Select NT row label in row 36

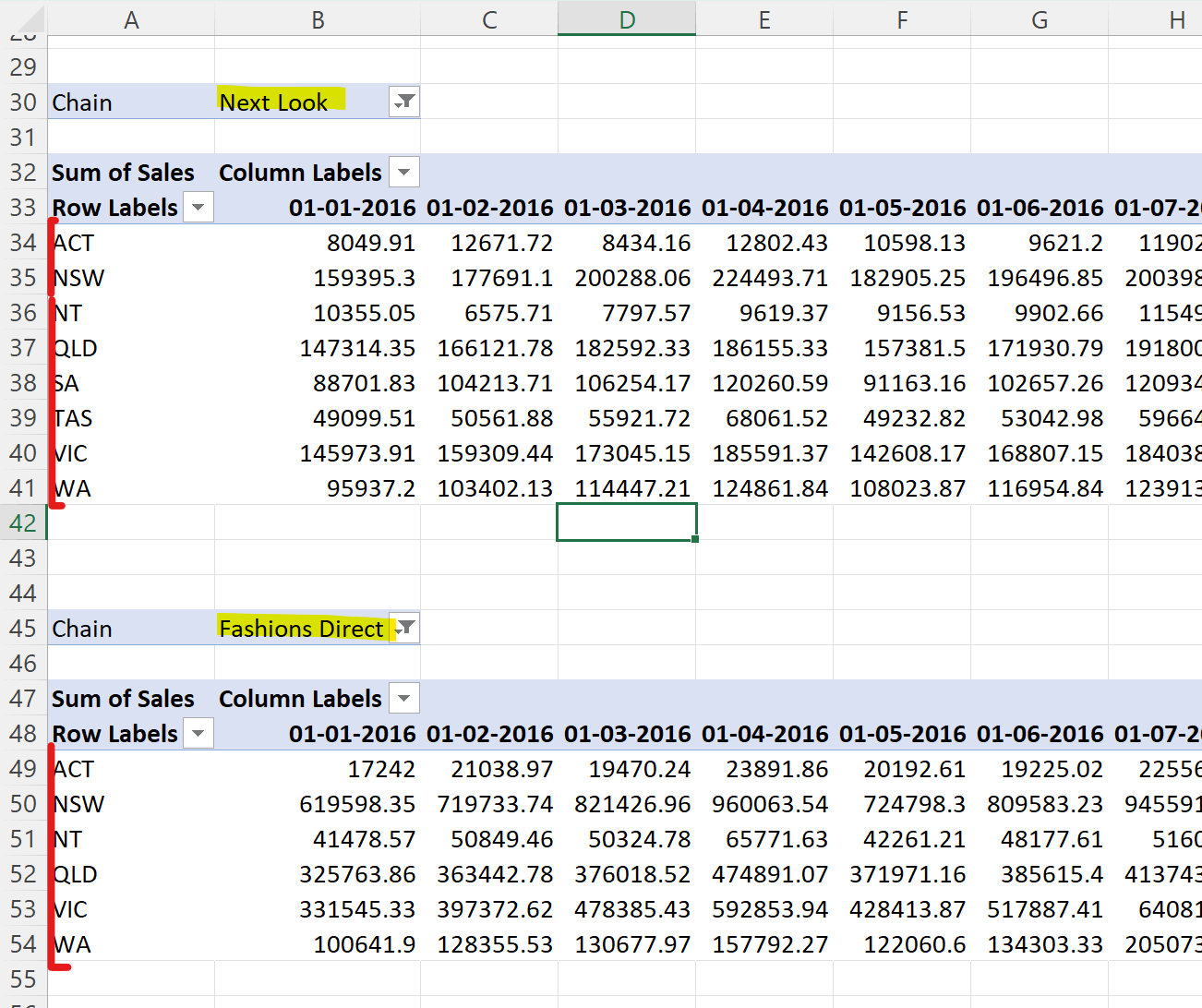pyautogui.click(x=131, y=312)
